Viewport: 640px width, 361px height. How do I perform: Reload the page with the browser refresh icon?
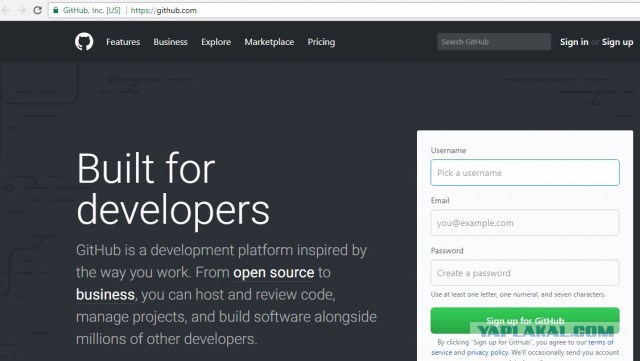pos(38,10)
